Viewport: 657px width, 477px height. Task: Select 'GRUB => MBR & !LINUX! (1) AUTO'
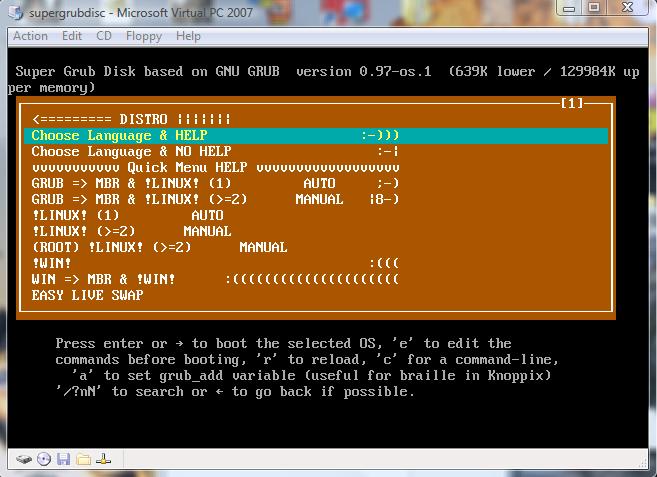coord(316,184)
